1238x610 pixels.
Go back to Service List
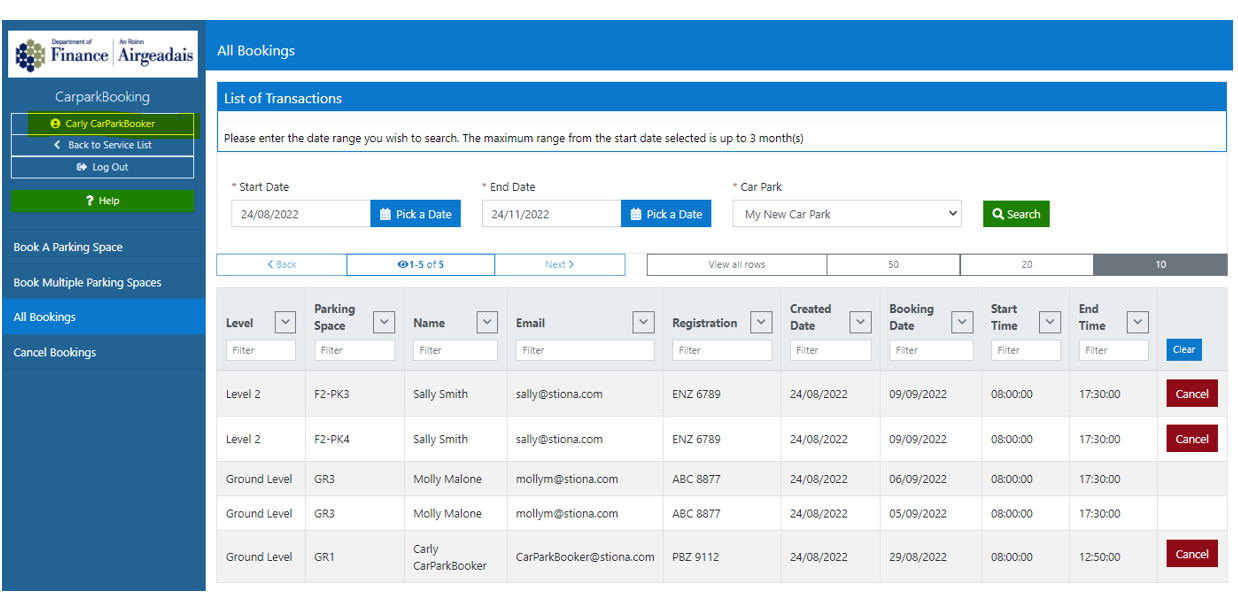coord(103,146)
